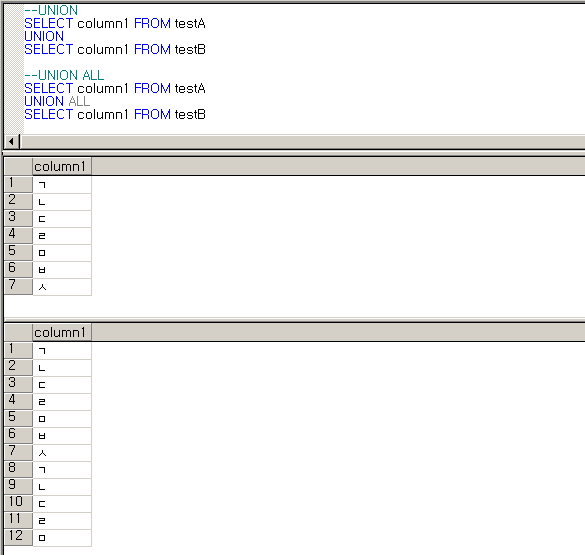Click the --UNION ALL comment line in the editor
This screenshot has width=585, height=555.
tap(64, 75)
